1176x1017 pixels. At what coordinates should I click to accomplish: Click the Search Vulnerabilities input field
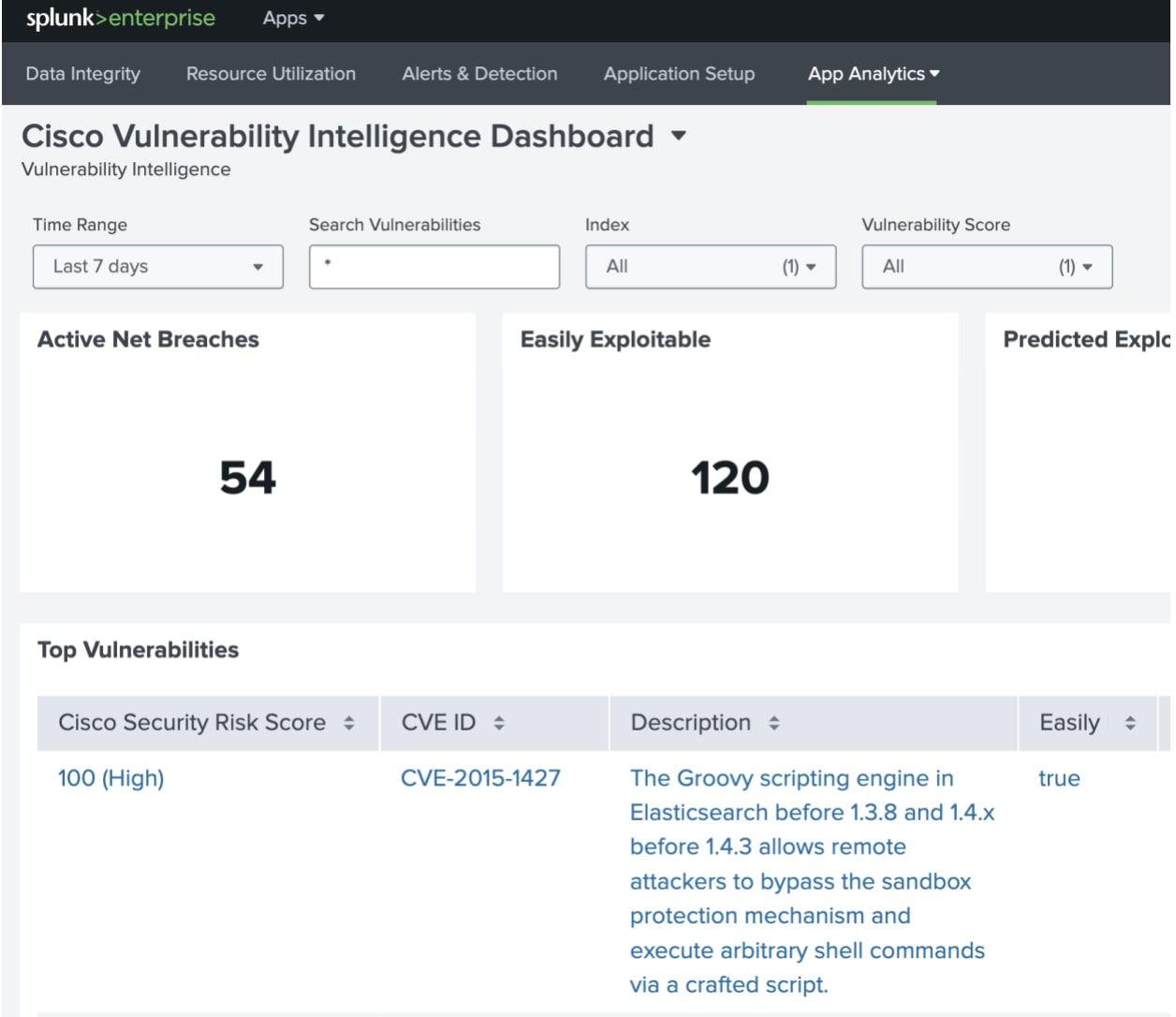point(434,266)
